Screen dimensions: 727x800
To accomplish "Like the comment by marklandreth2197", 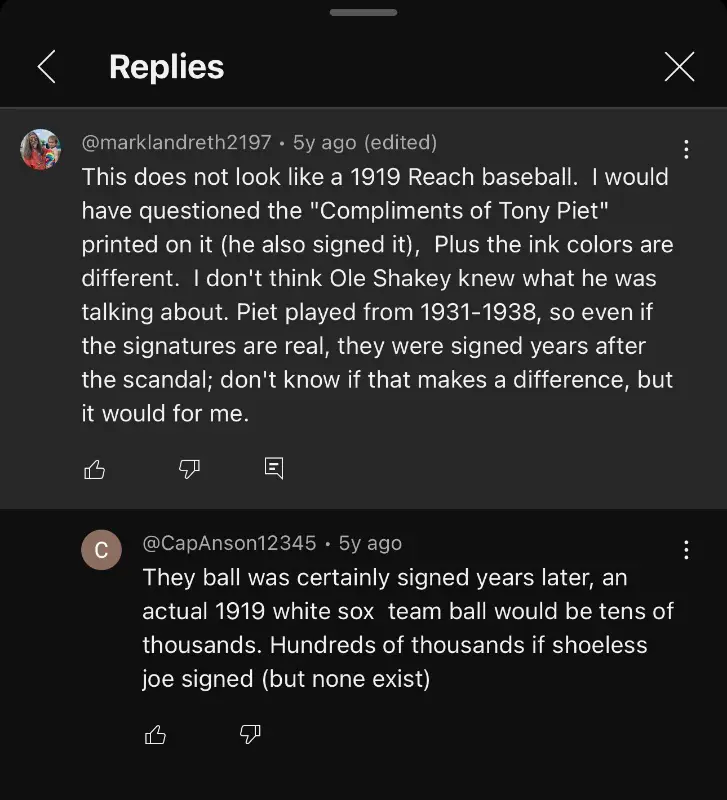I will (x=95, y=469).
